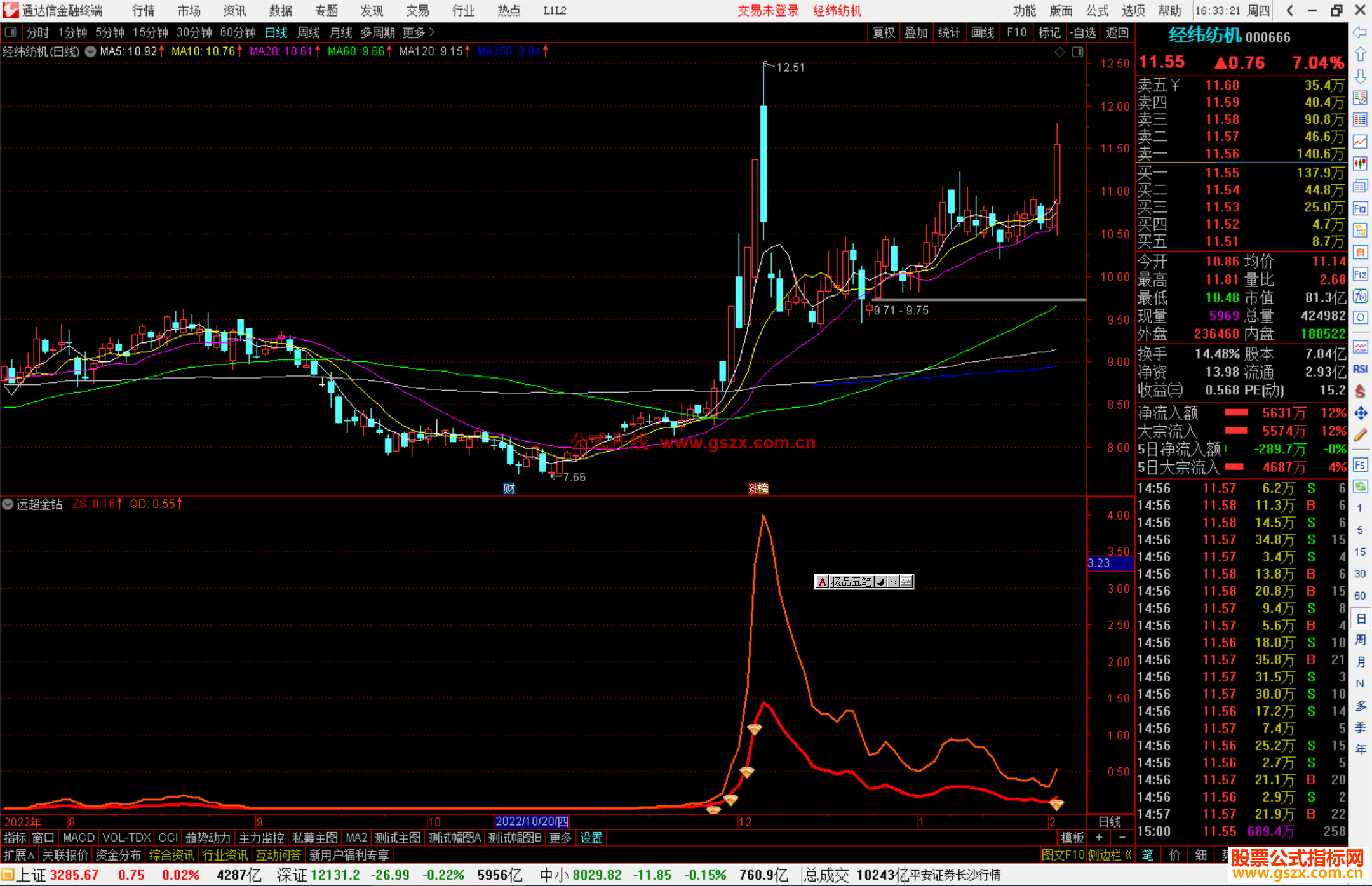Toggle the panel layout square at chart top-left
Viewport: 1372px width, 886px height.
[x=10, y=32]
